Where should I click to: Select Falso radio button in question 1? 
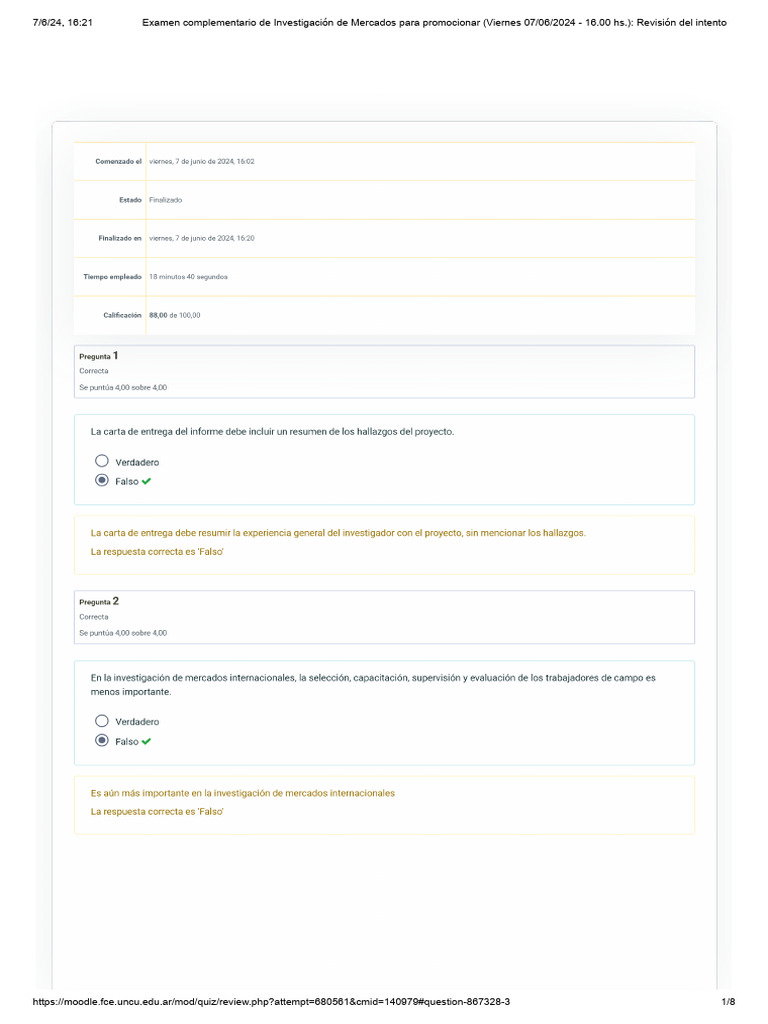(102, 481)
